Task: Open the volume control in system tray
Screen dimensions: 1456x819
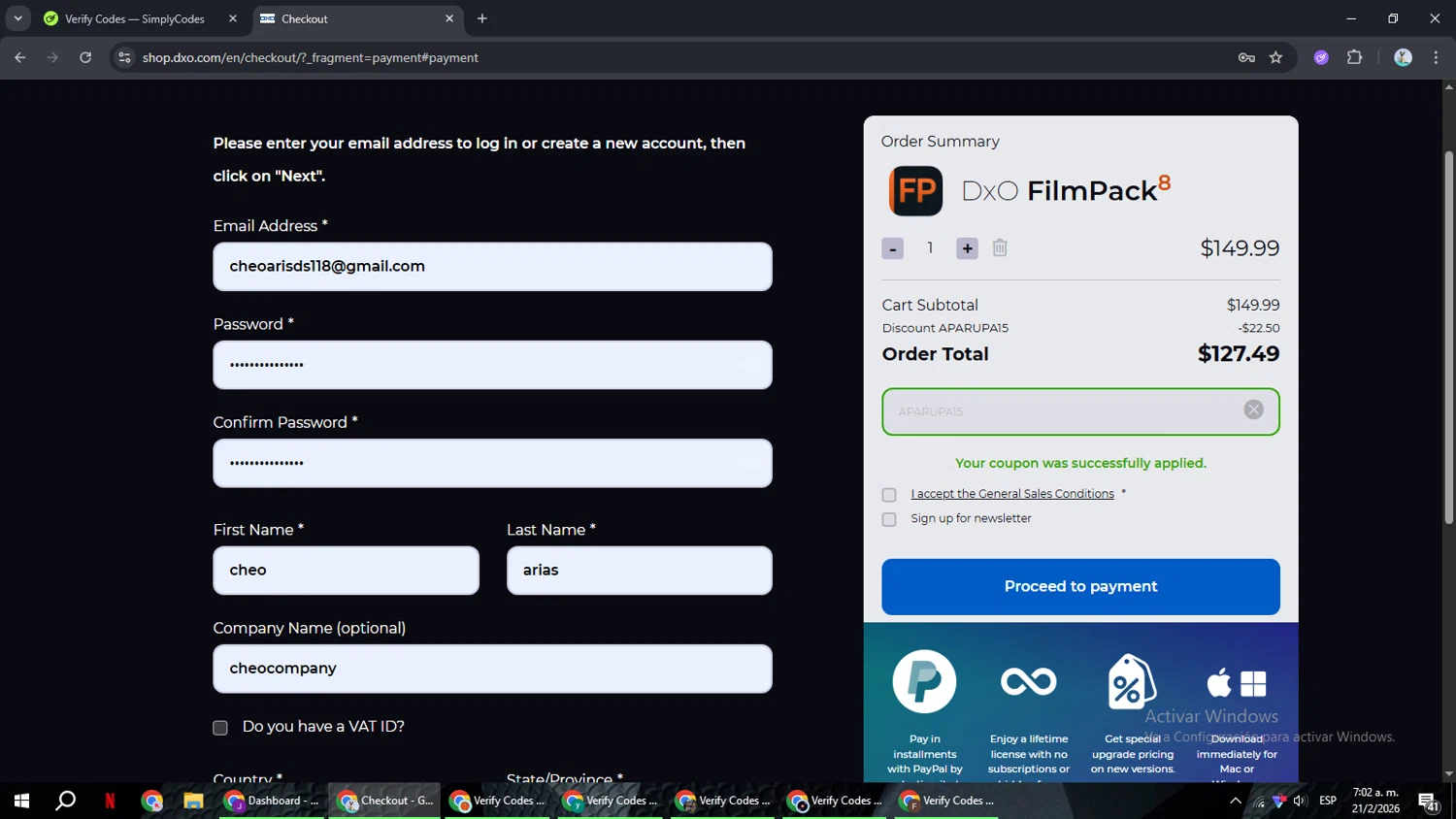Action: point(1300,801)
